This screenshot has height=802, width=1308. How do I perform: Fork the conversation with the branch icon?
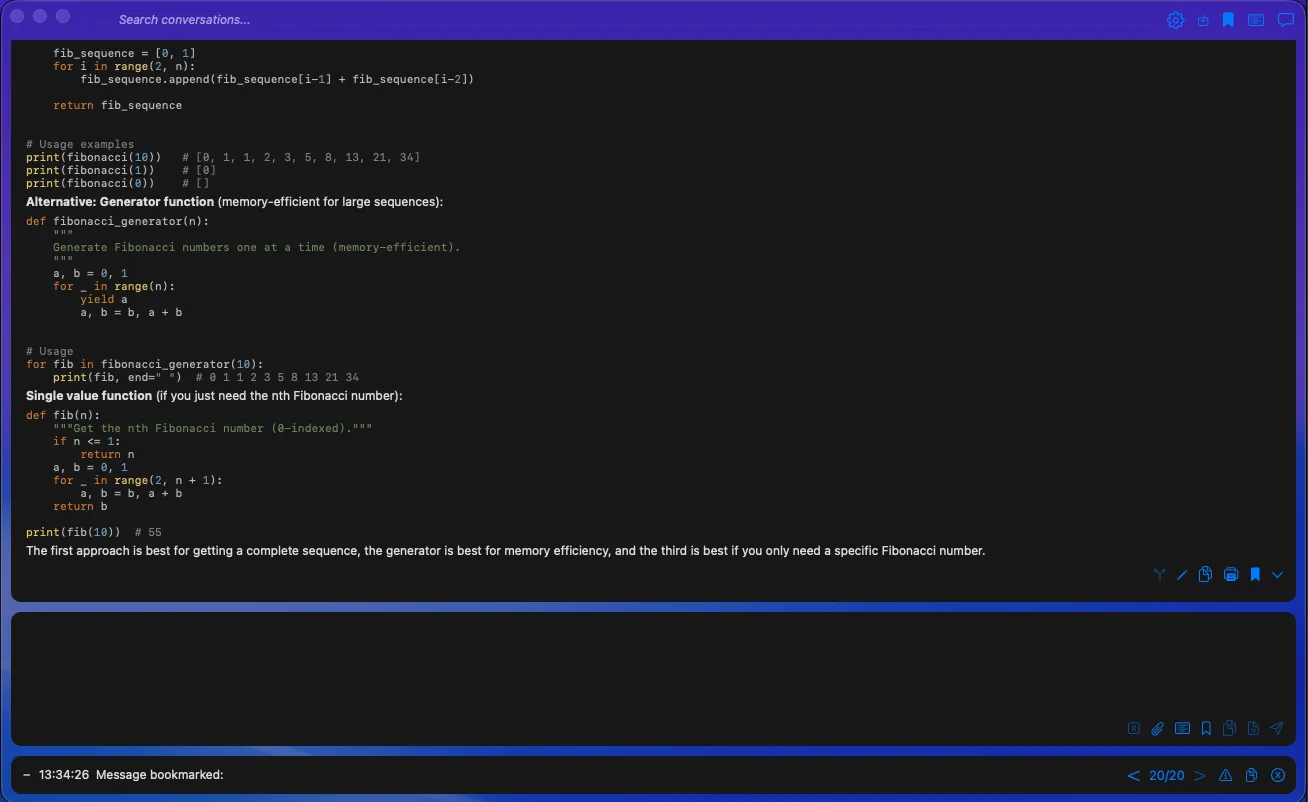(1159, 574)
